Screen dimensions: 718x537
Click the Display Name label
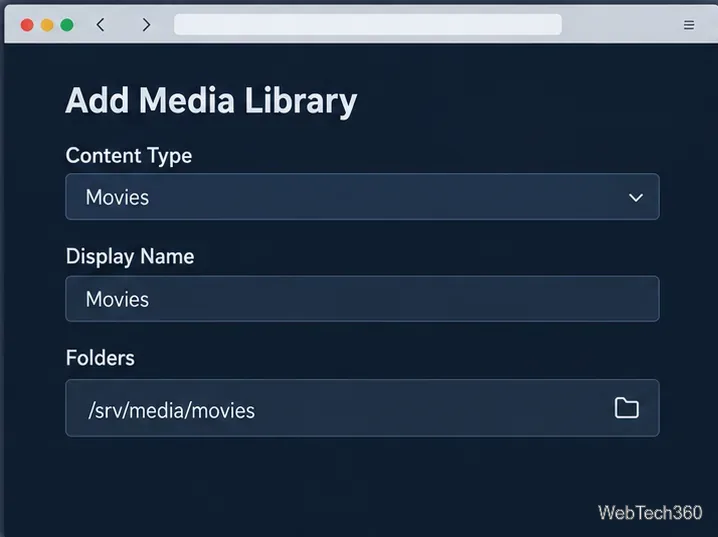[130, 256]
